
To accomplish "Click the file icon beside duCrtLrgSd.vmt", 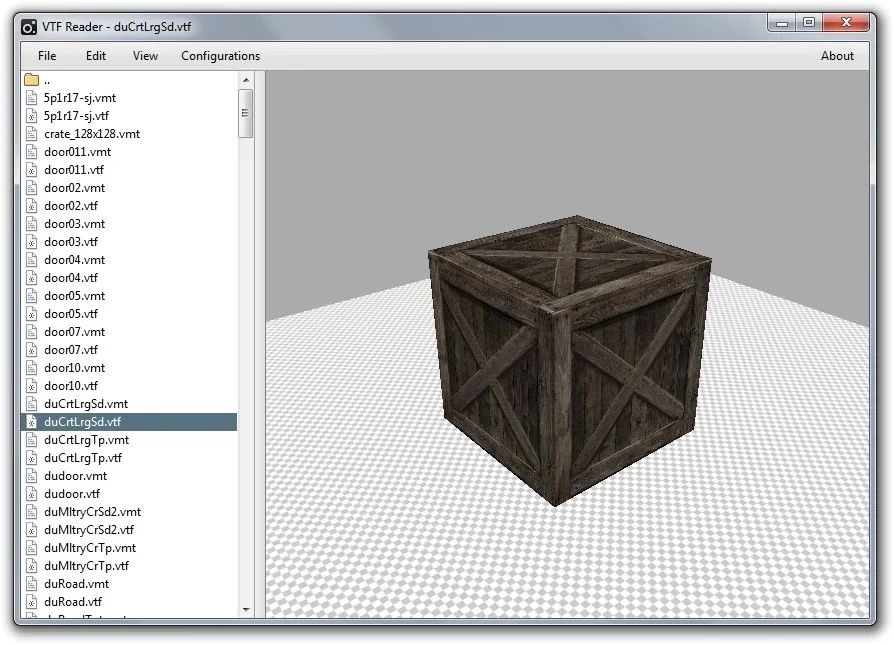I will 31,404.
